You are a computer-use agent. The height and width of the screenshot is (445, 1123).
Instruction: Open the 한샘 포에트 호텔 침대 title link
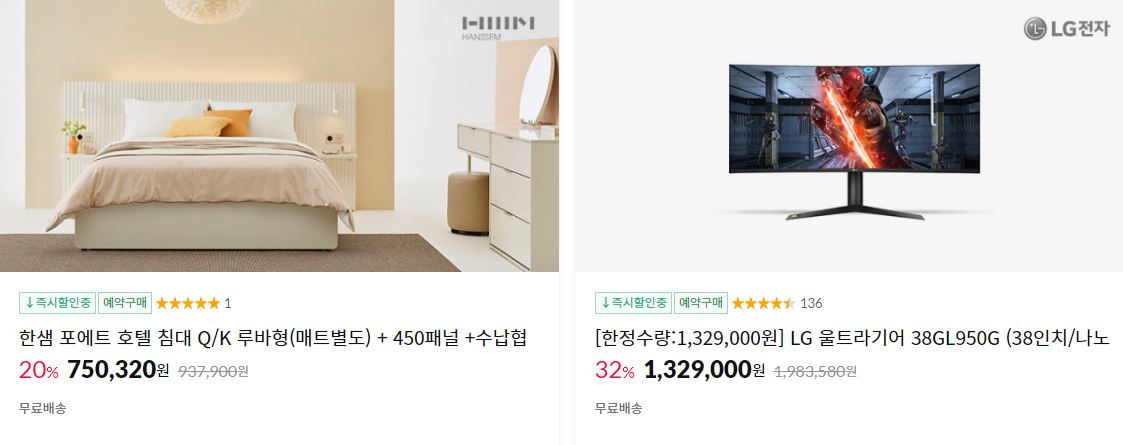click(273, 338)
